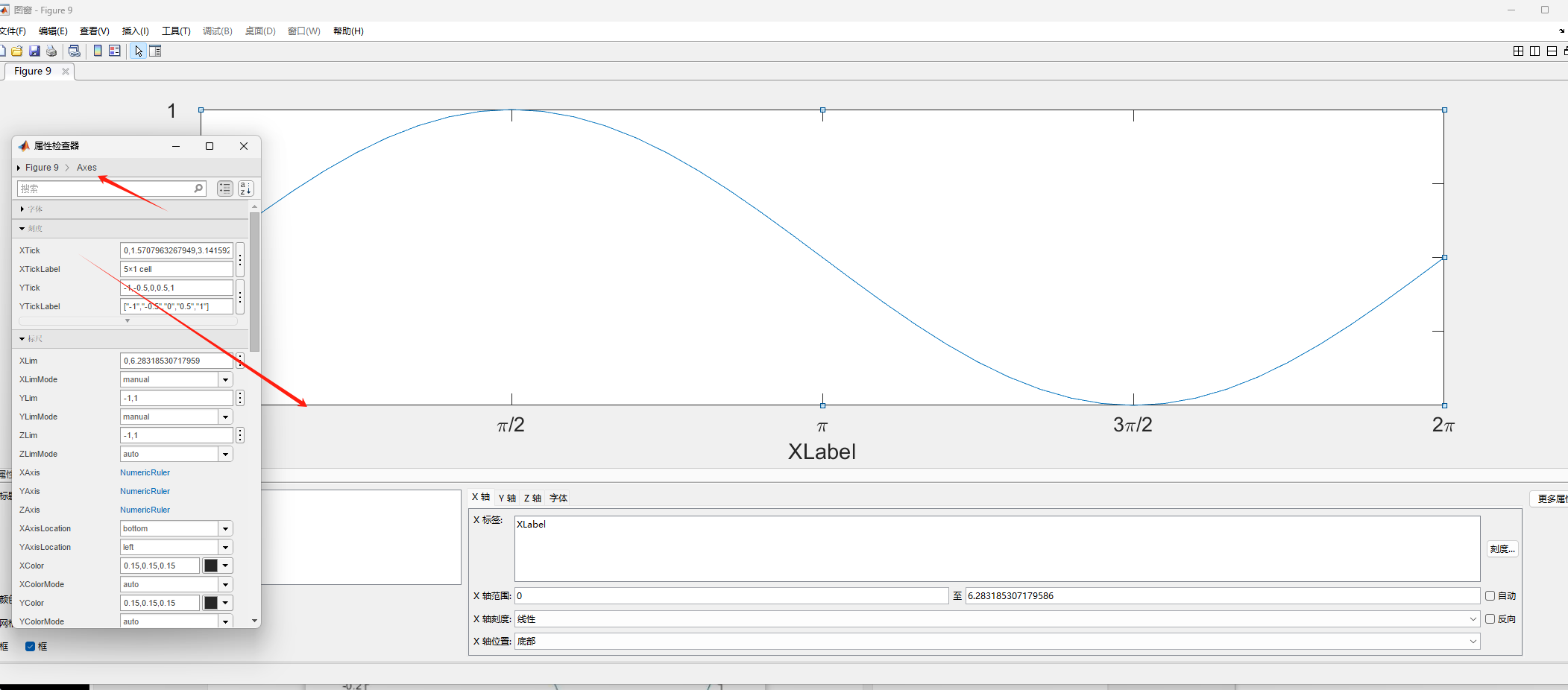Screen dimensions: 1568x690
Task: Open the ZLimMode dropdown
Action: point(225,454)
